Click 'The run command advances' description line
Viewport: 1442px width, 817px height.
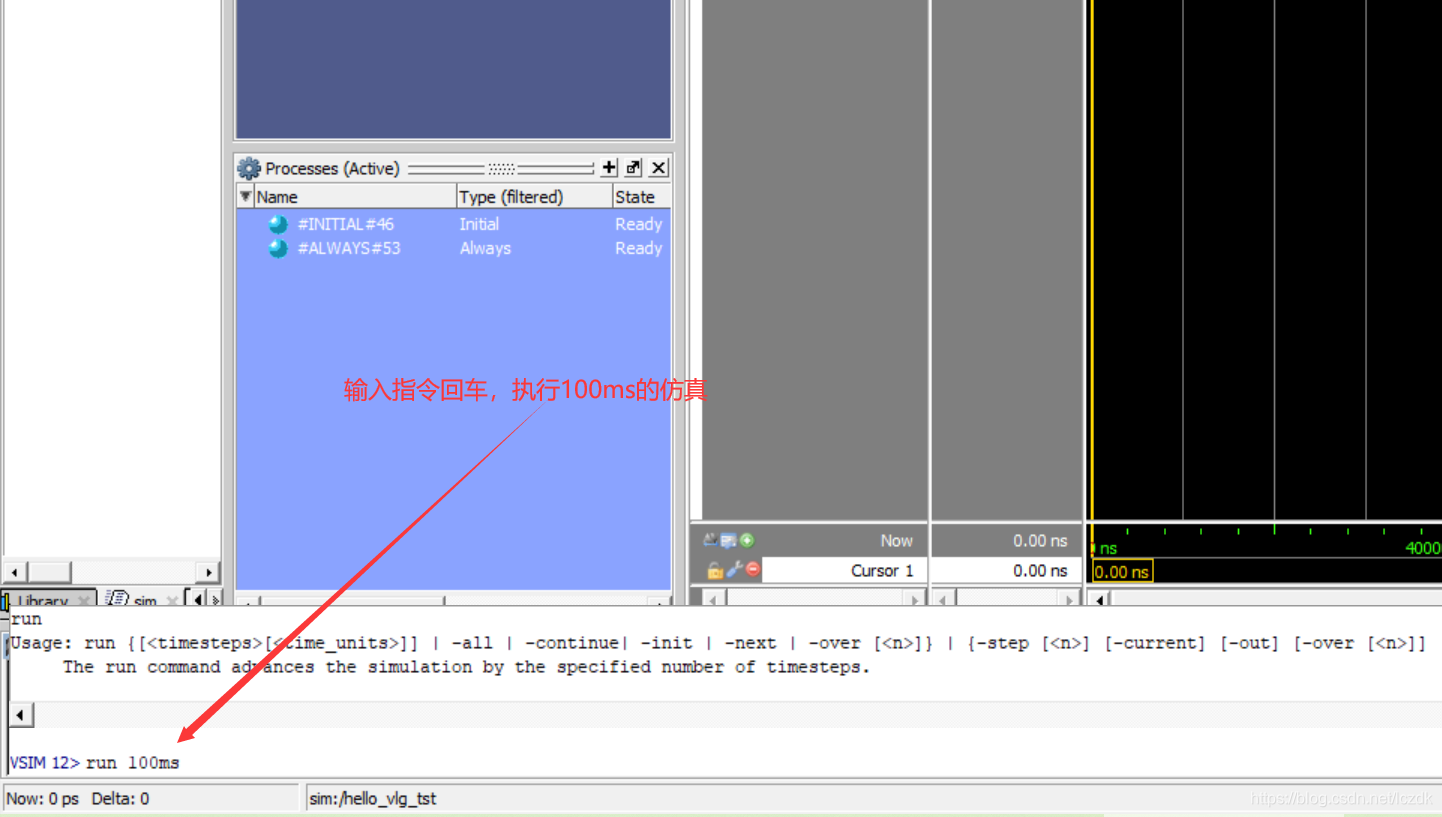[467, 667]
